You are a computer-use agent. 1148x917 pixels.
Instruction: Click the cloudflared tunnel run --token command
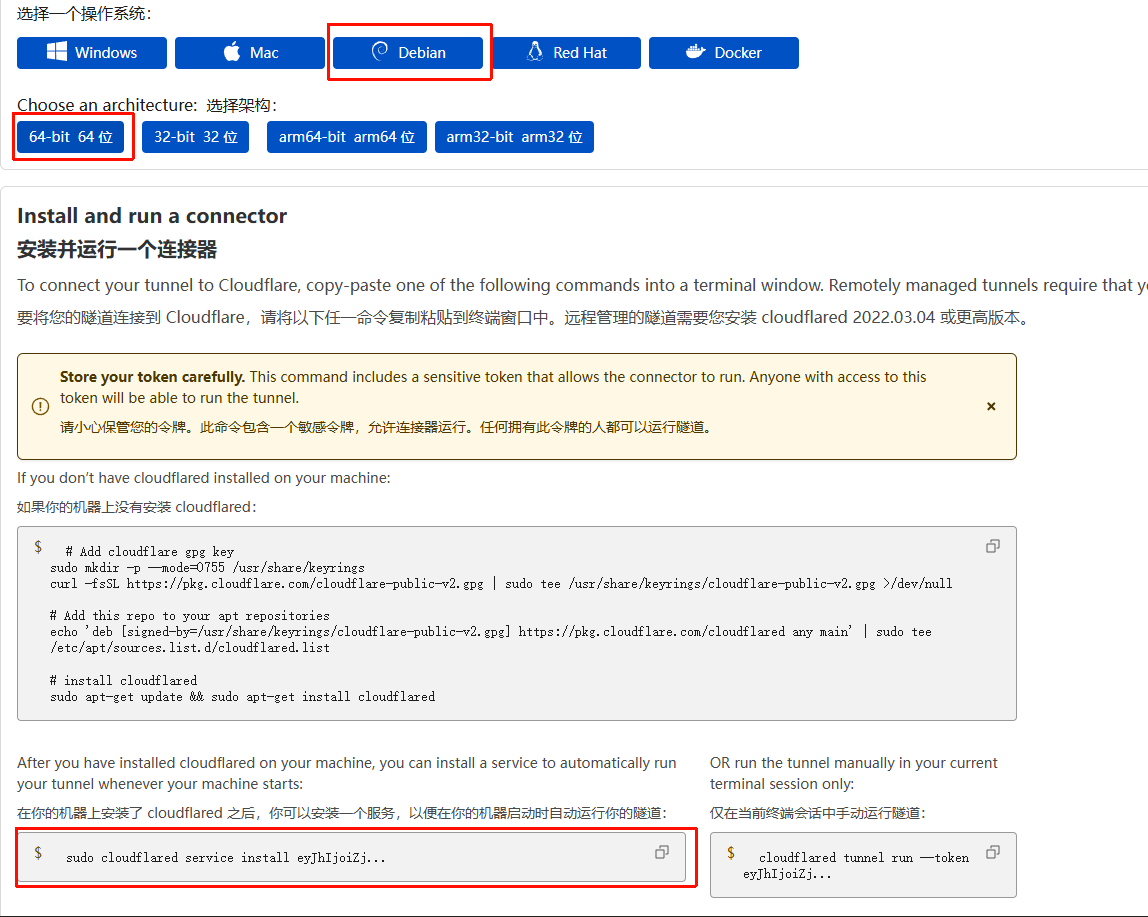[856, 866]
